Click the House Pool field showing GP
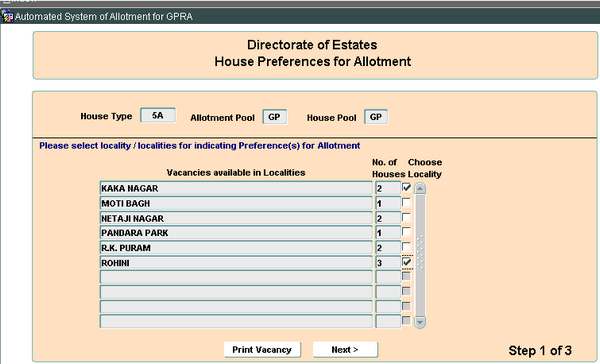600x364 pixels. pyautogui.click(x=376, y=117)
